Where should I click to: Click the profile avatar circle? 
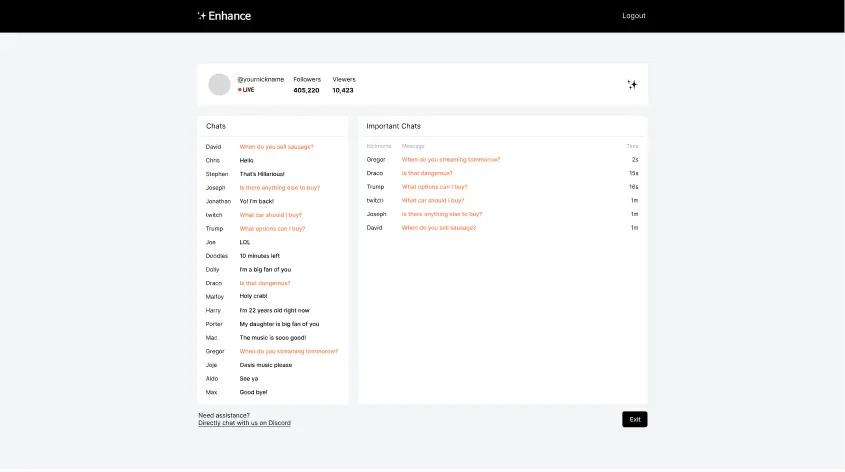[219, 85]
